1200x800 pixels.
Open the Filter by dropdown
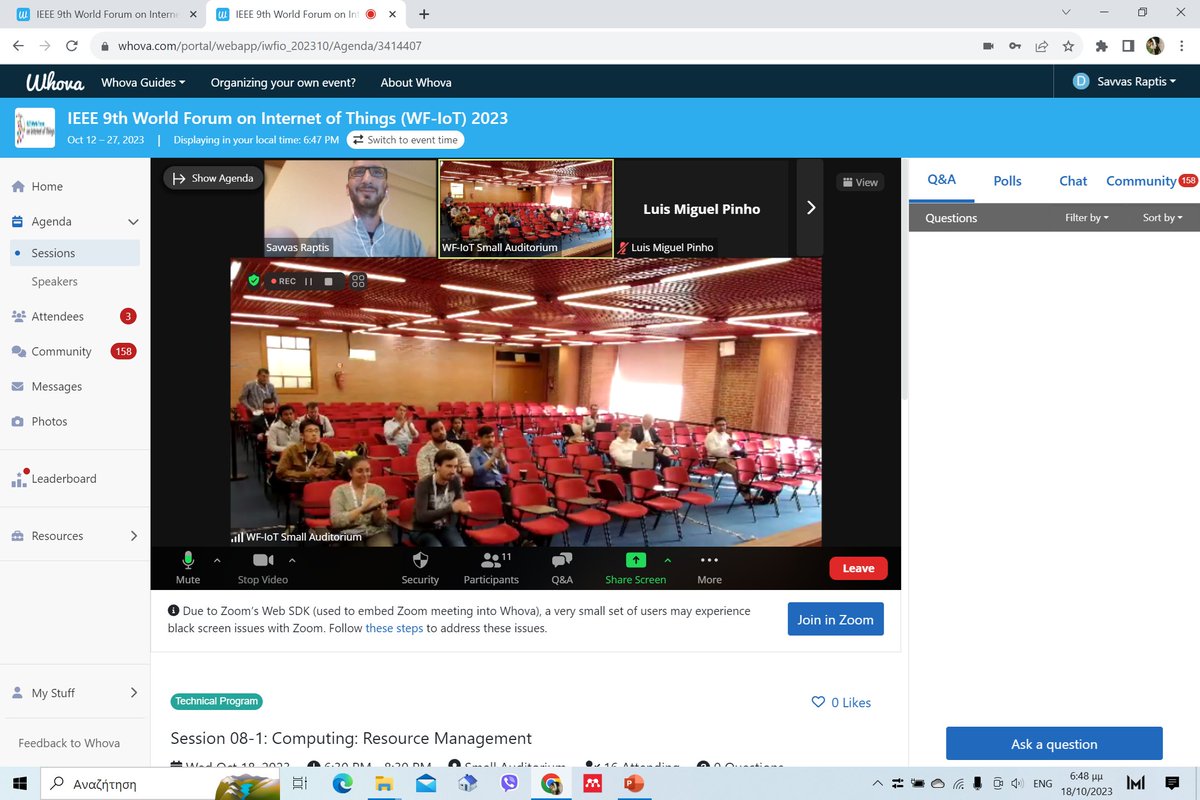pos(1086,217)
